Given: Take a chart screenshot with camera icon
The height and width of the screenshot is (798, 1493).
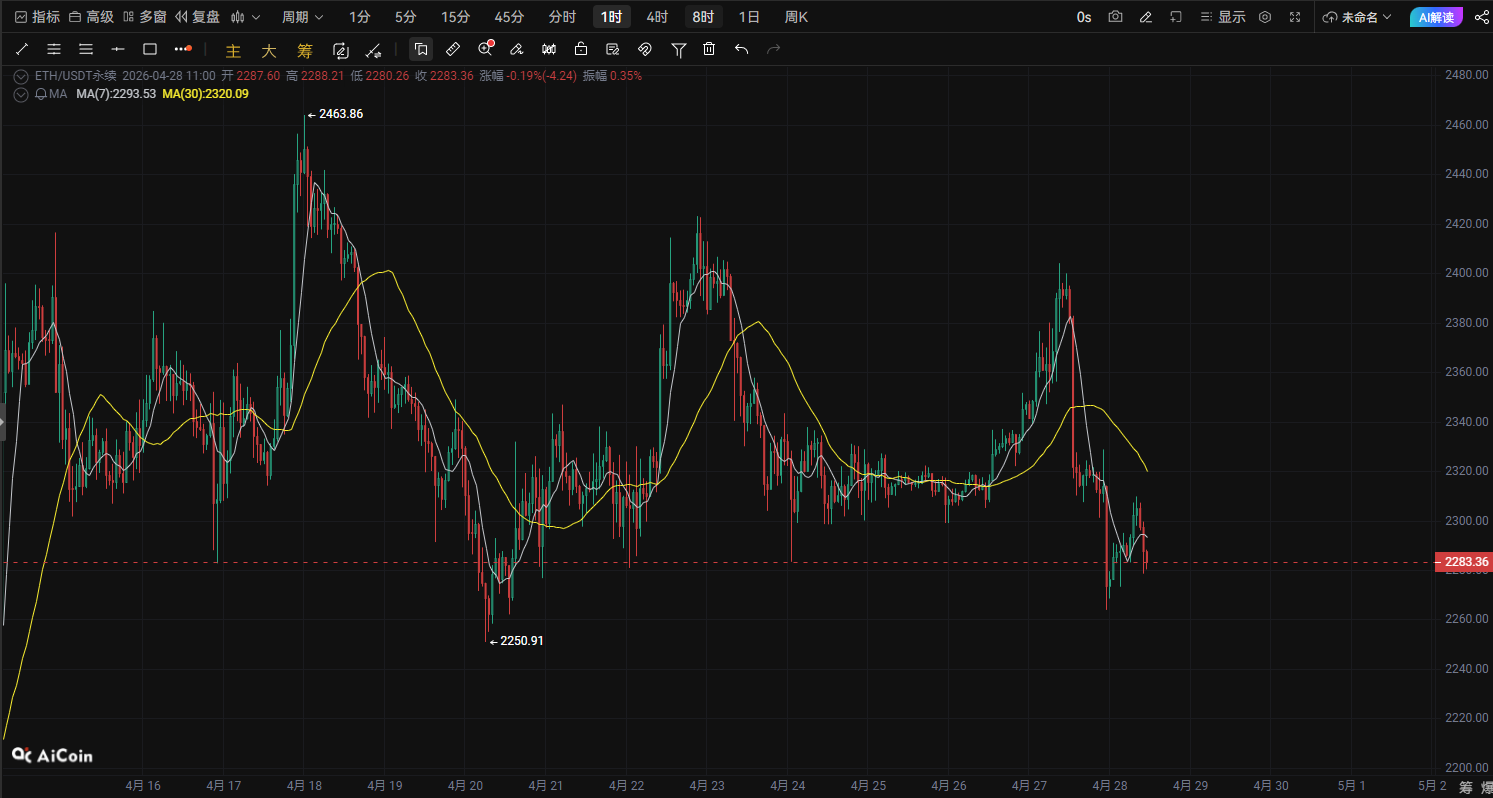Looking at the screenshot, I should [x=1115, y=17].
